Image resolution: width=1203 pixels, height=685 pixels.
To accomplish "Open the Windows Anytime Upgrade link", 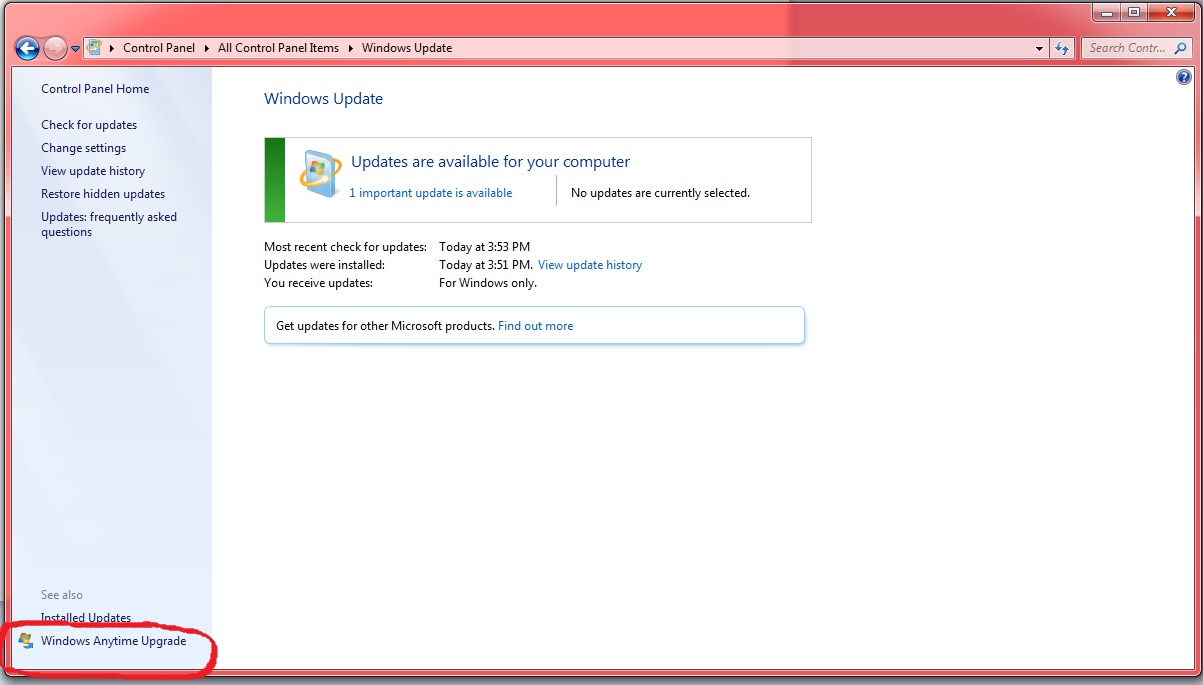I will (114, 641).
